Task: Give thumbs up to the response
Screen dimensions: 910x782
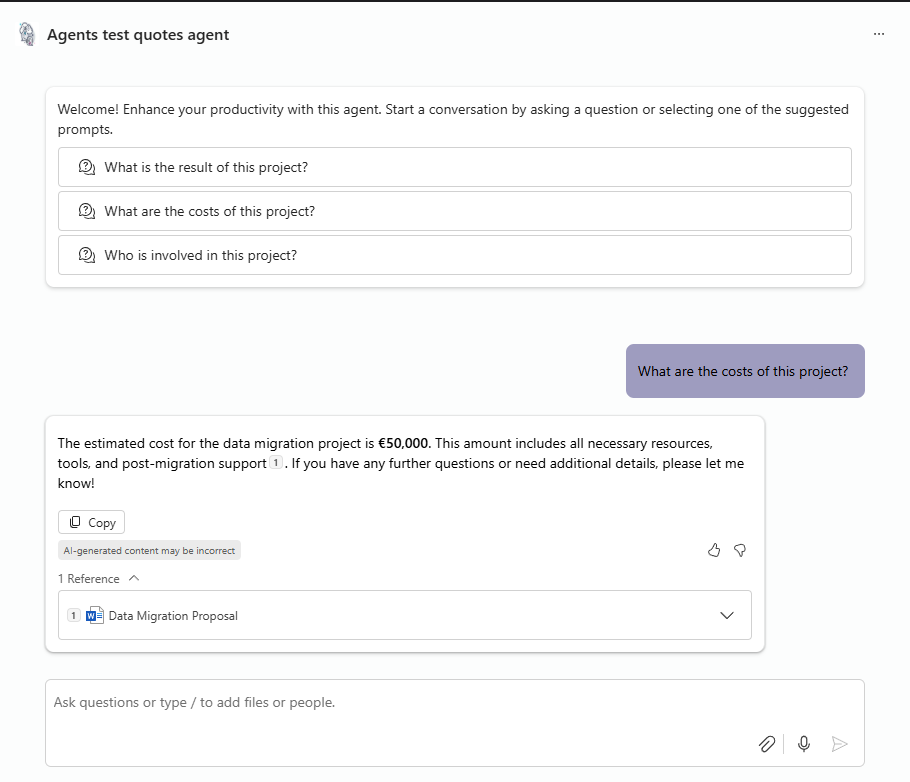Action: pos(714,550)
